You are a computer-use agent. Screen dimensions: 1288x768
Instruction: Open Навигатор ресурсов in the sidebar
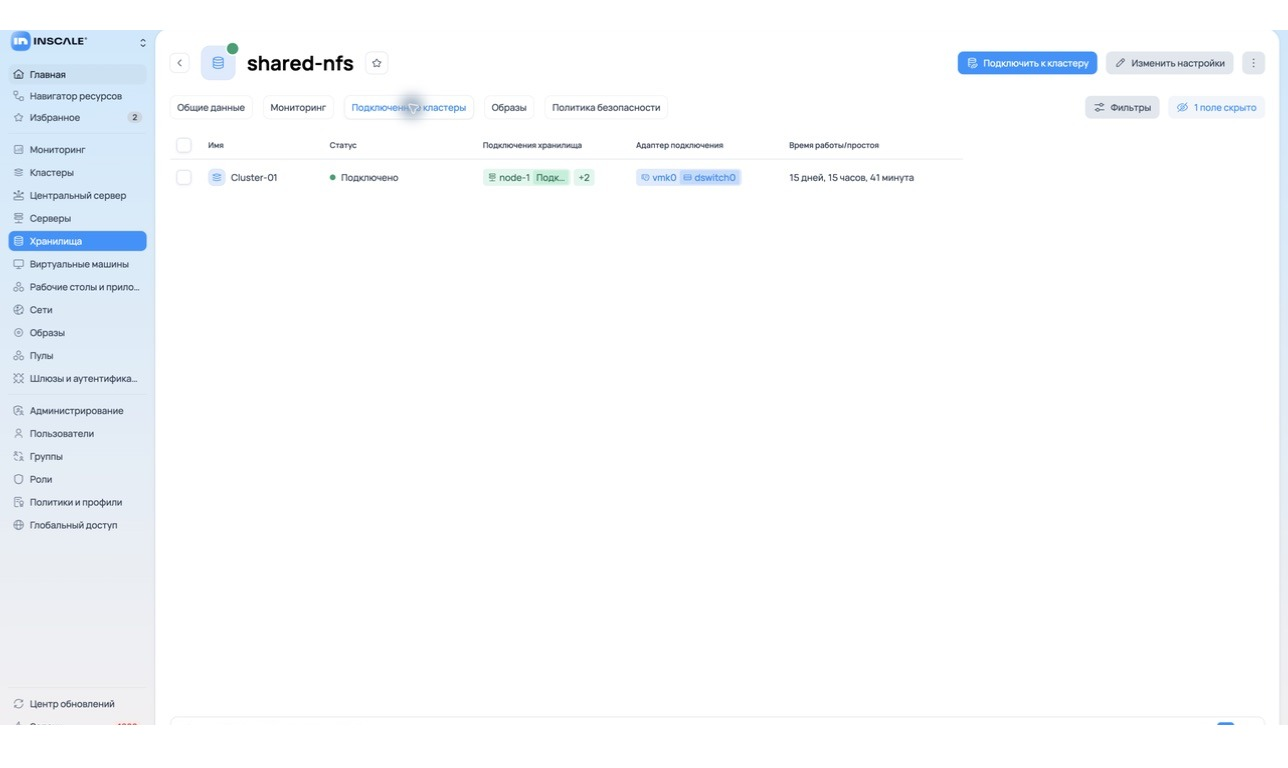point(78,96)
